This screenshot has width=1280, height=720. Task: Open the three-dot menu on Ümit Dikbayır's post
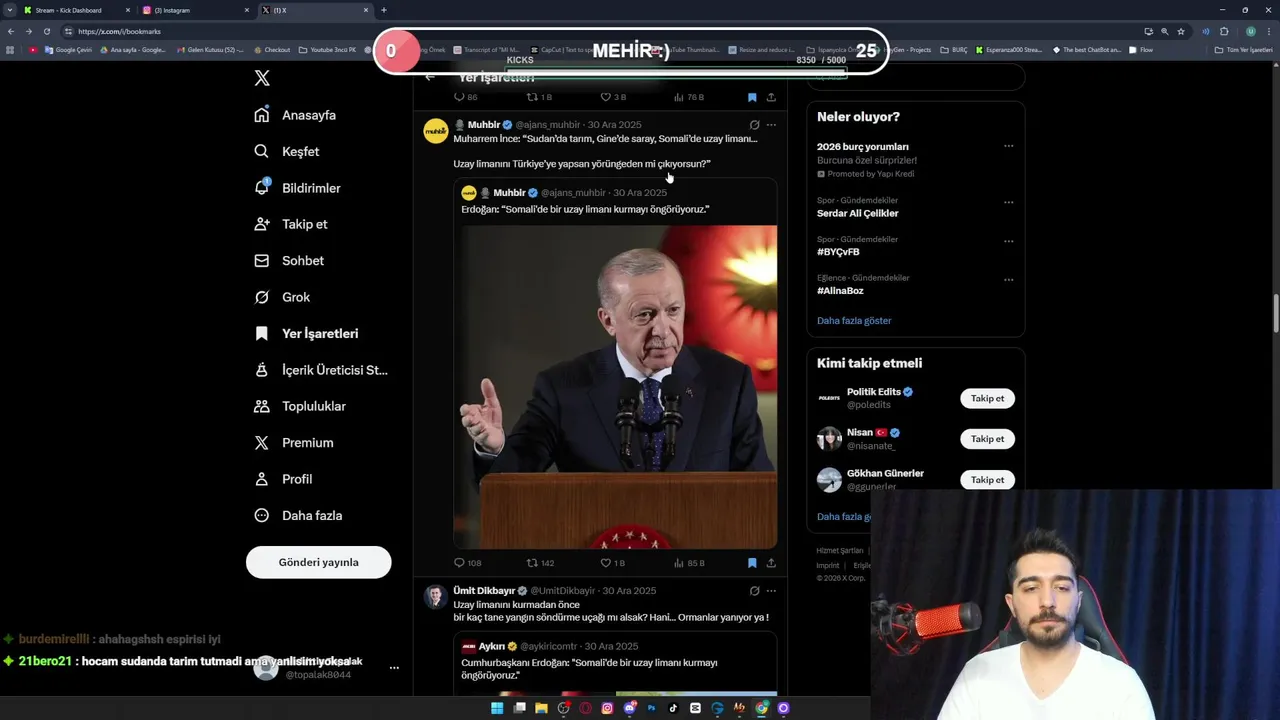tap(771, 591)
